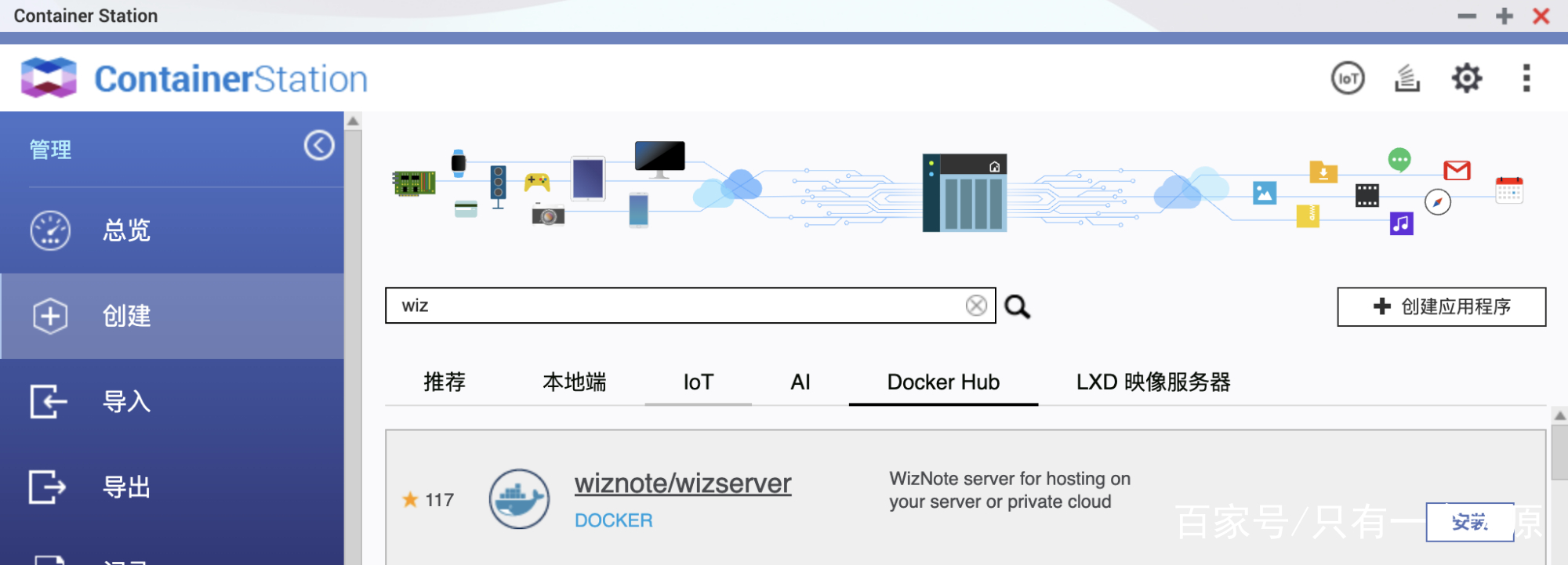
Task: Click the 导入 arrow icon
Action: 49,401
